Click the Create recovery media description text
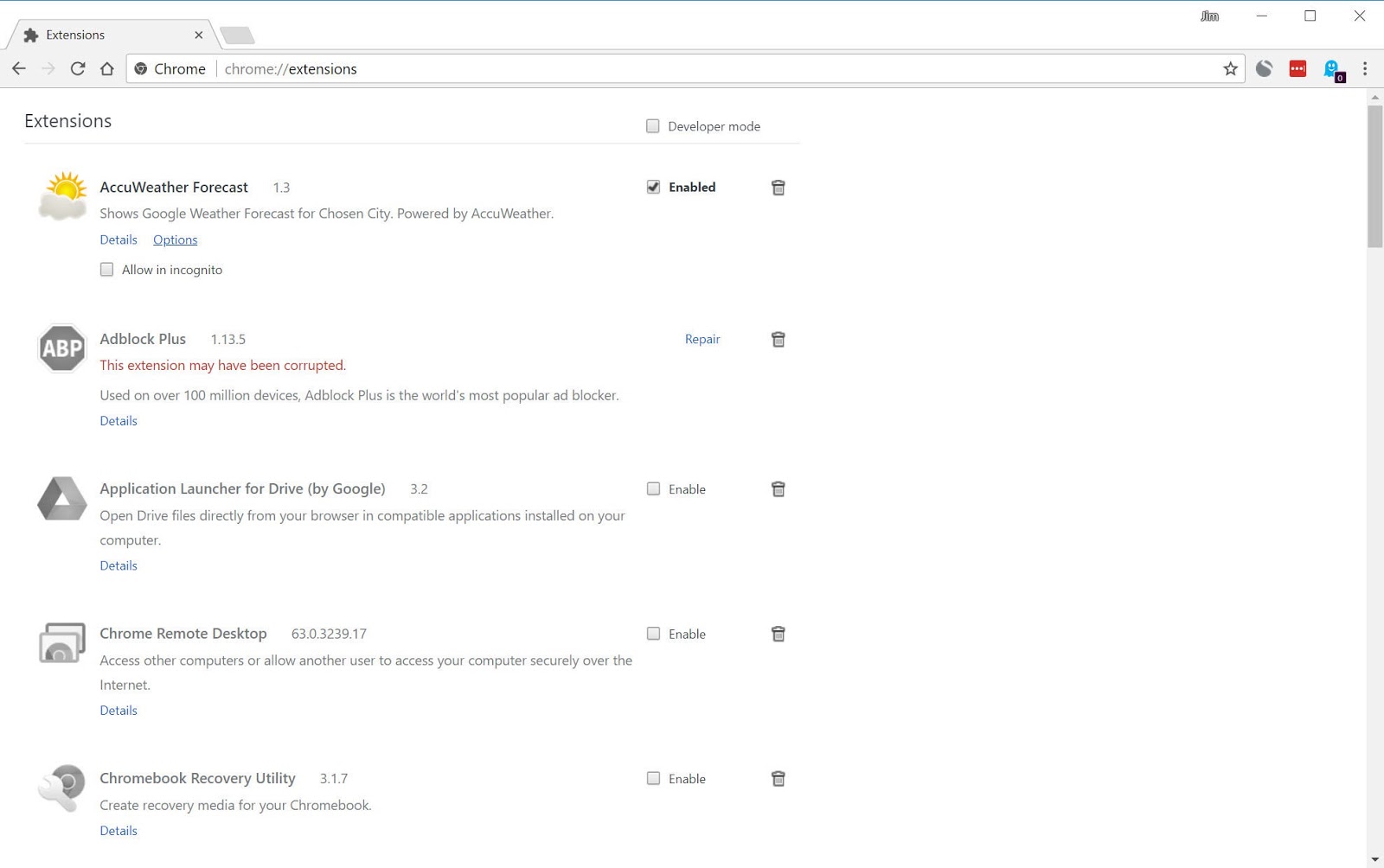 click(235, 805)
